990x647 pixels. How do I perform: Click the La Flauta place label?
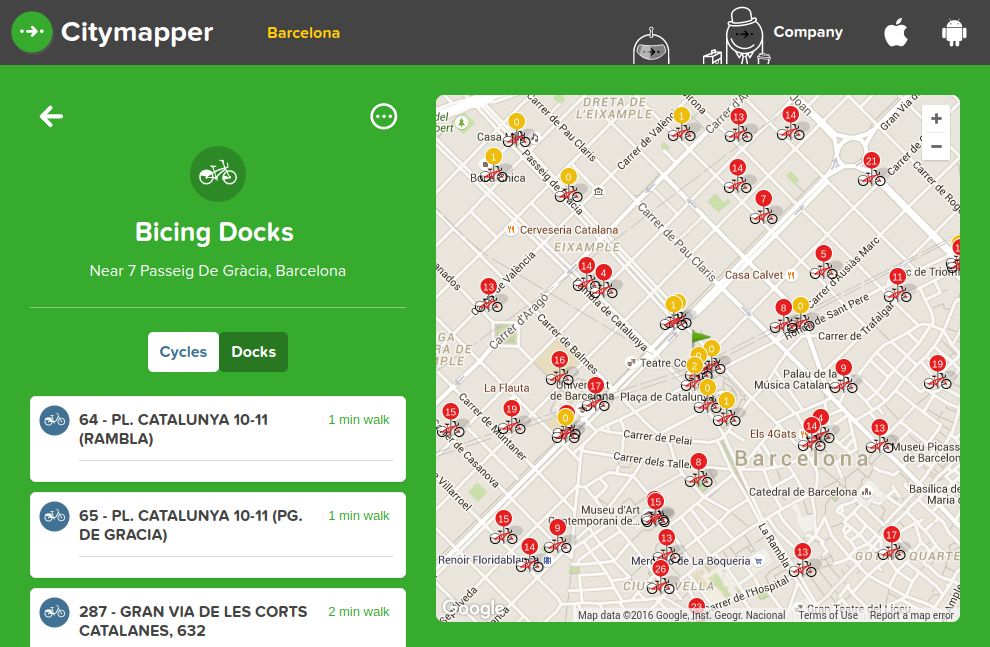click(x=506, y=388)
